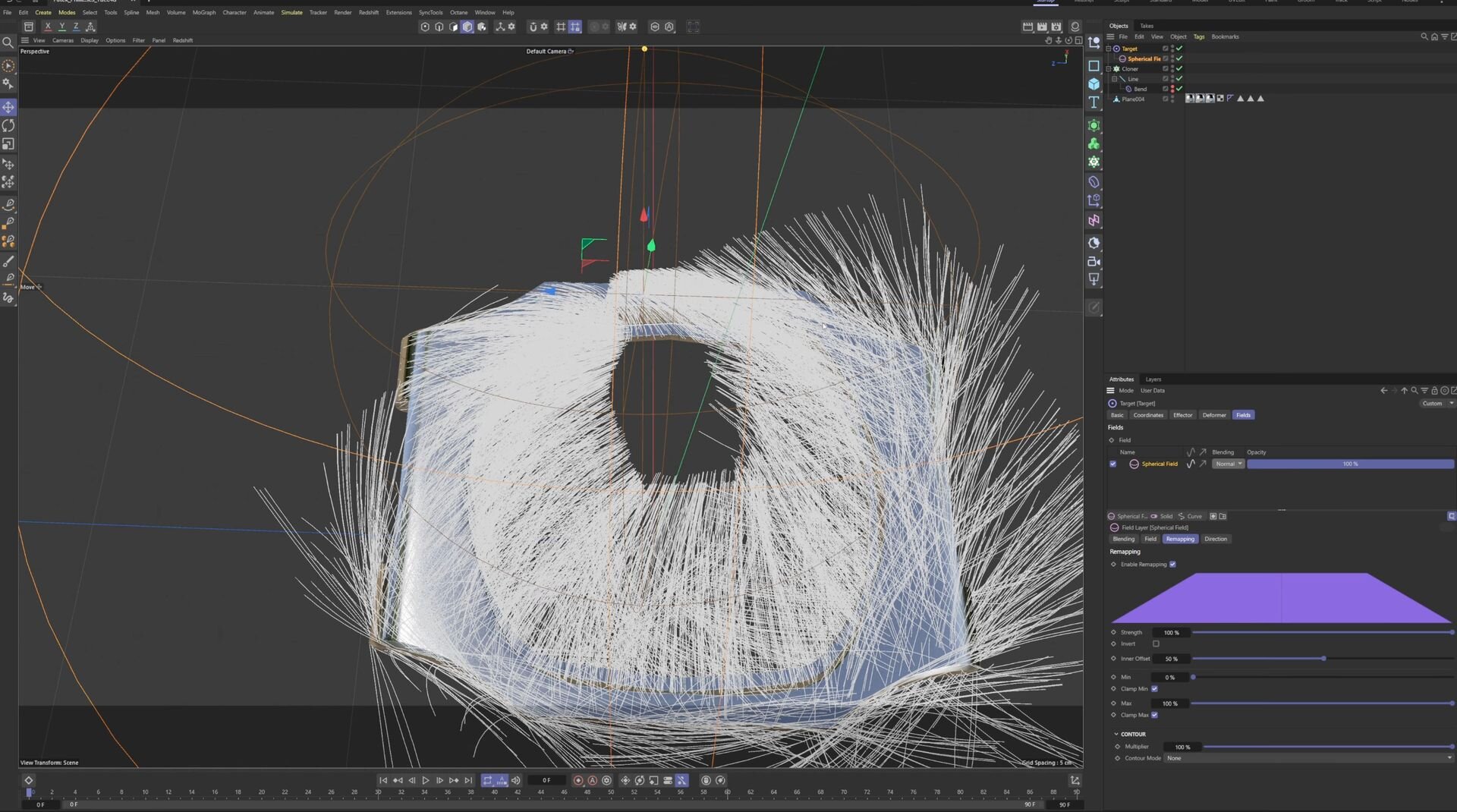This screenshot has width=1457, height=812.
Task: Open the Redshift menu in the main menu bar
Action: point(369,12)
